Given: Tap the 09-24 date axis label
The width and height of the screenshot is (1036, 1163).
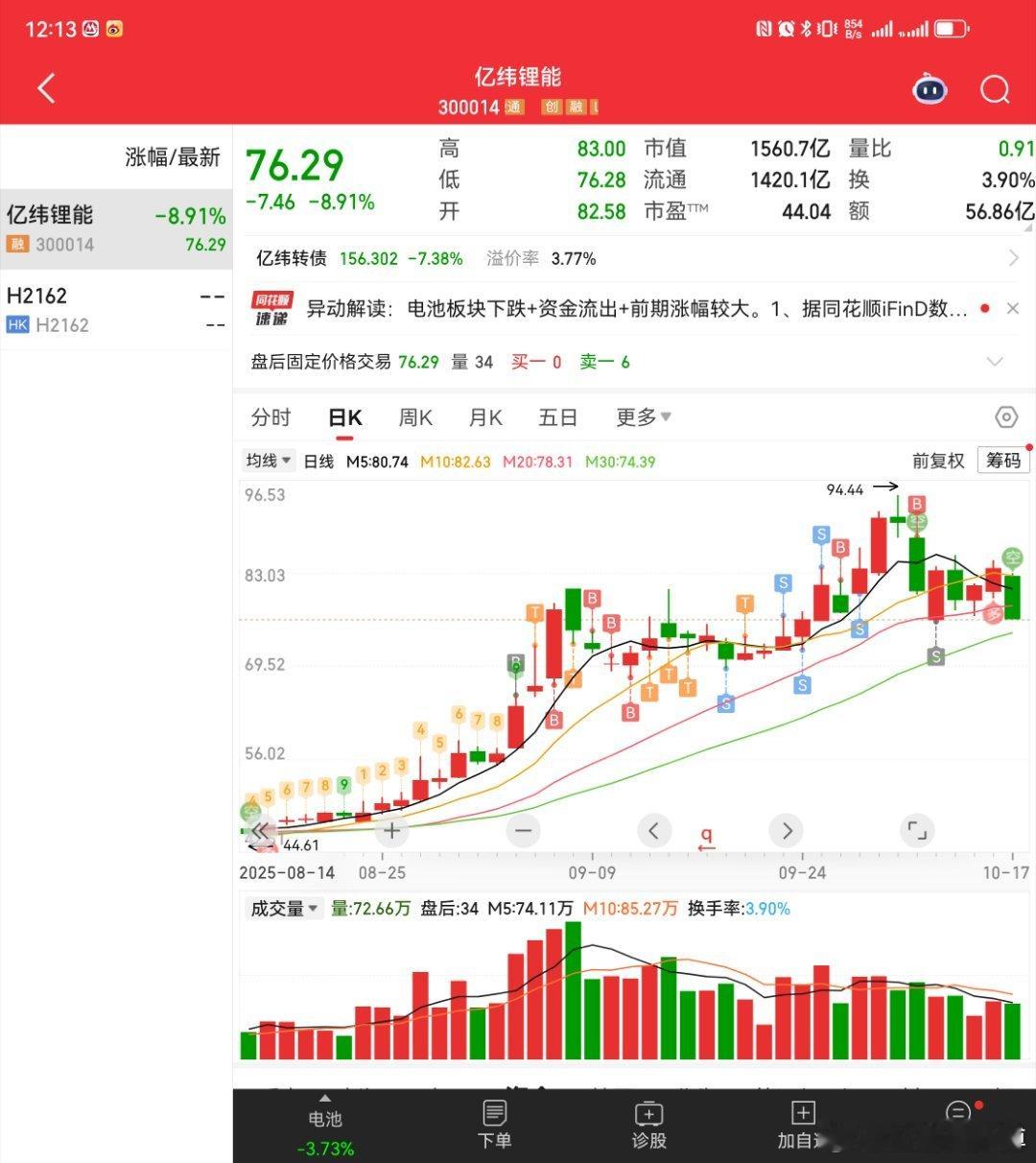Looking at the screenshot, I should [x=803, y=873].
